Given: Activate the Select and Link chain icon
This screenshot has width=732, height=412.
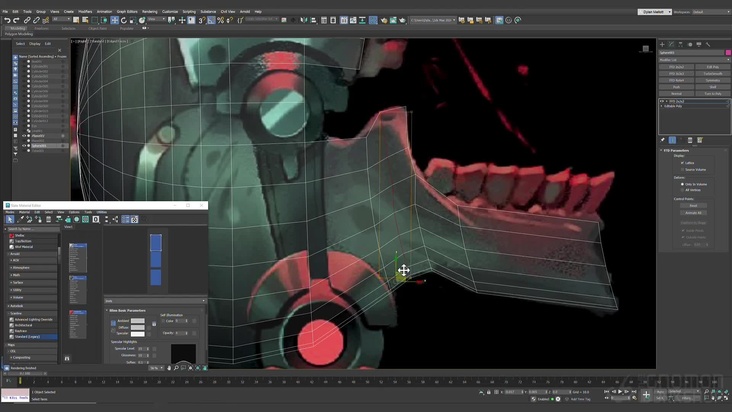Looking at the screenshot, I should [27, 20].
